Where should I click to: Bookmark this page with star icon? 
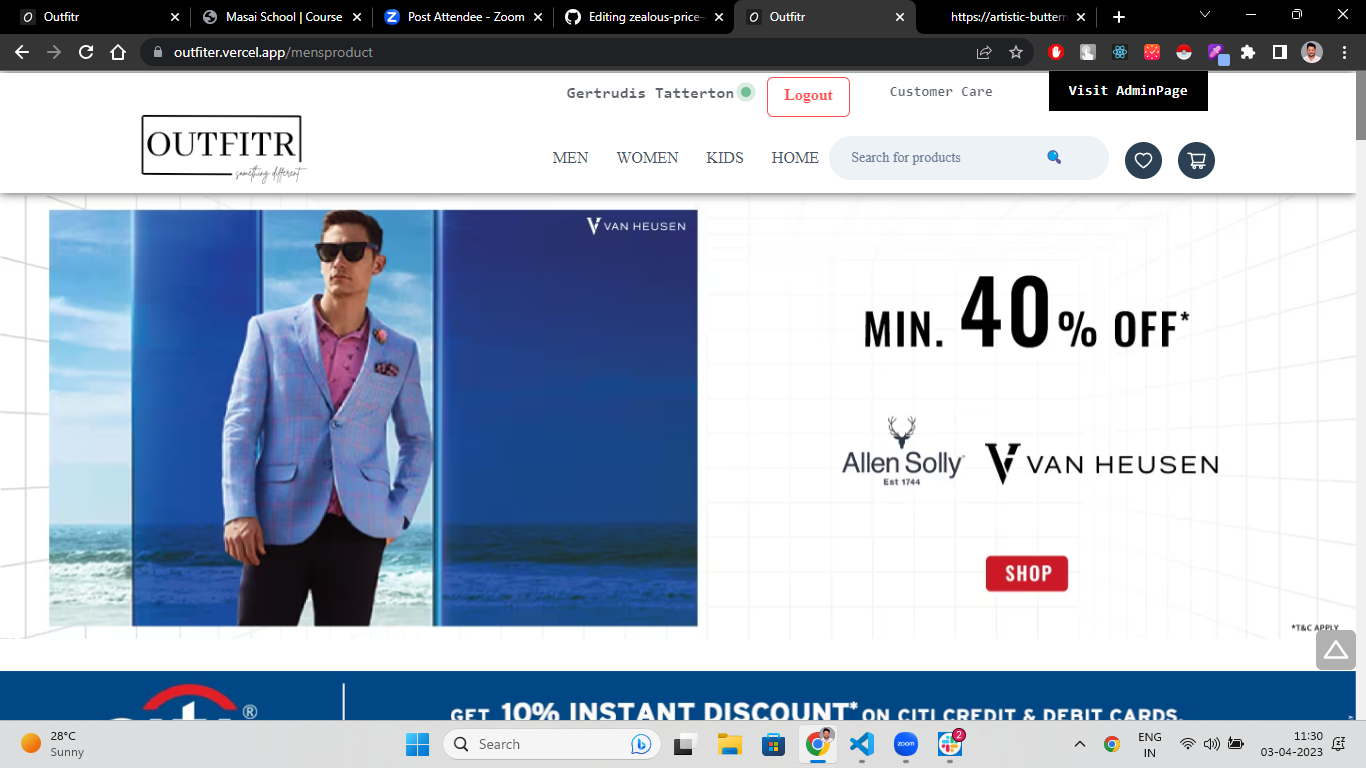pyautogui.click(x=1016, y=52)
